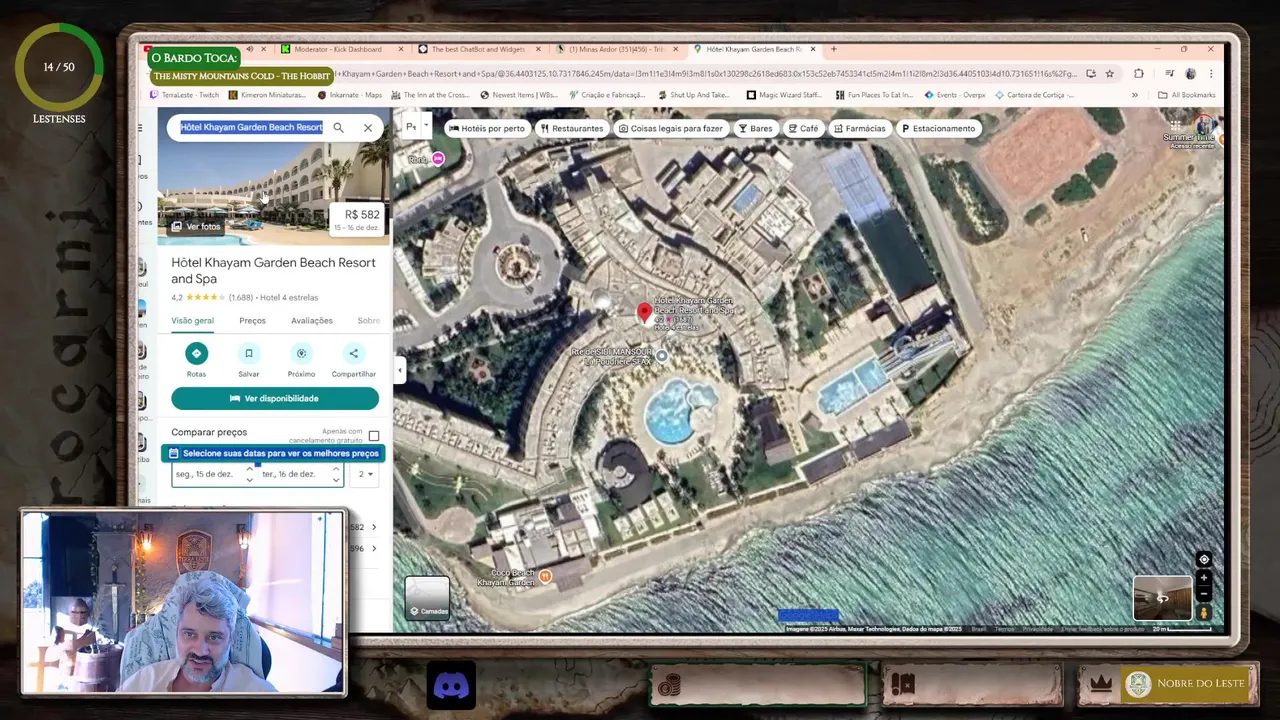Click the Bares filter chip
Screen dimensions: 1280x720
(755, 128)
